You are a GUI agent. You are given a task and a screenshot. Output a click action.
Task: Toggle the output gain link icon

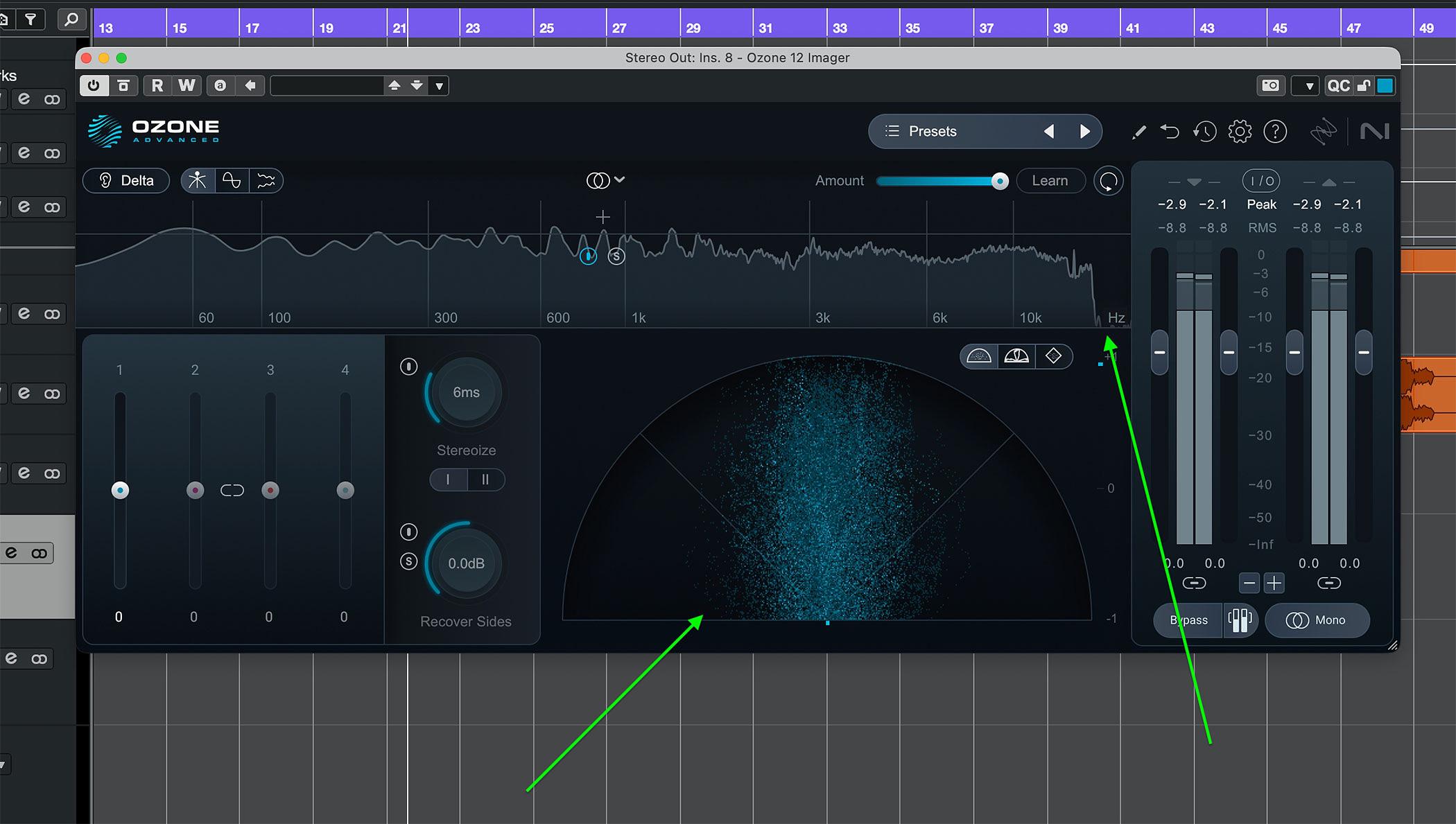click(1328, 583)
